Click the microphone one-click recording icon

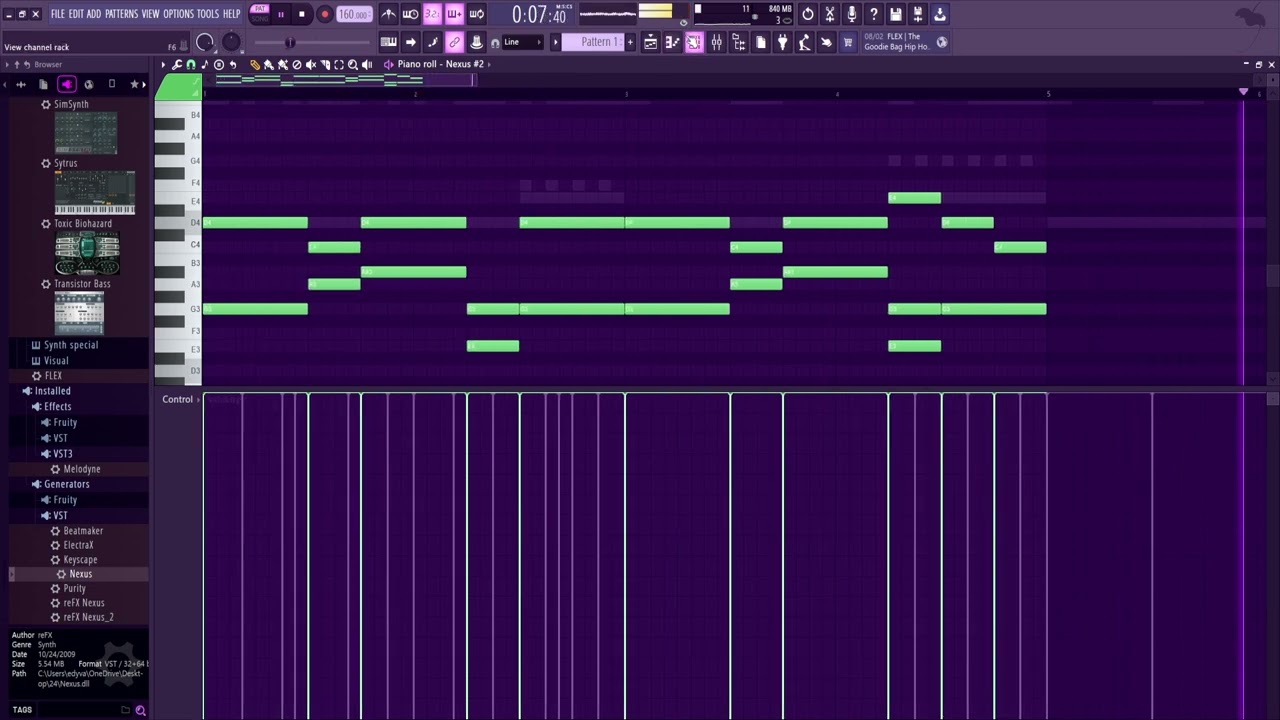click(852, 14)
